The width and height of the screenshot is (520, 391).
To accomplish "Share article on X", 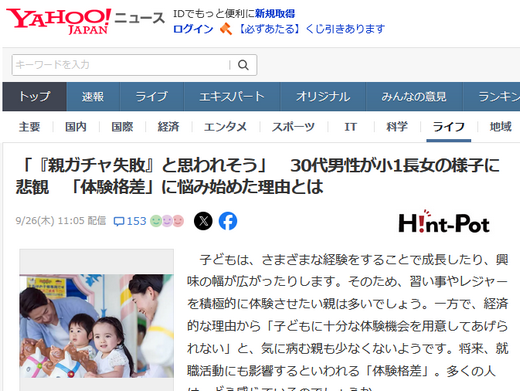I will point(203,221).
